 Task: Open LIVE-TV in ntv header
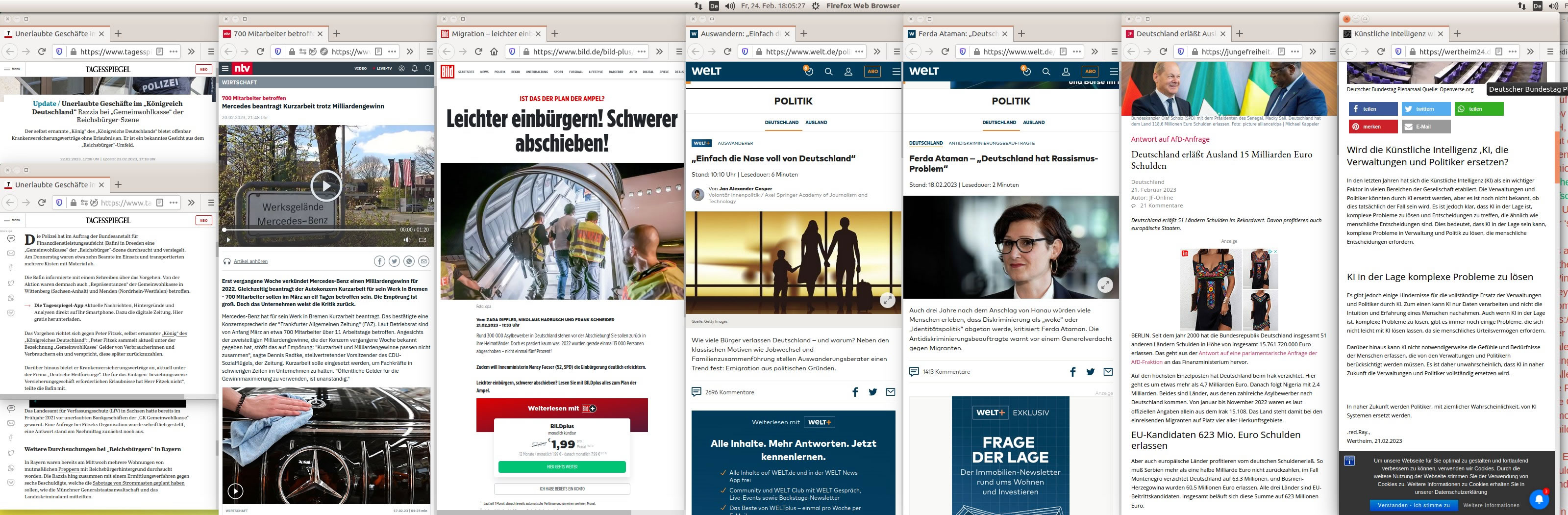click(383, 69)
